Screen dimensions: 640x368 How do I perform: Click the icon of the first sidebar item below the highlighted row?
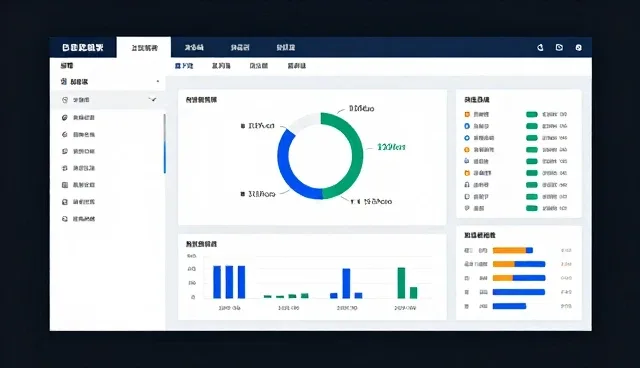pos(64,117)
